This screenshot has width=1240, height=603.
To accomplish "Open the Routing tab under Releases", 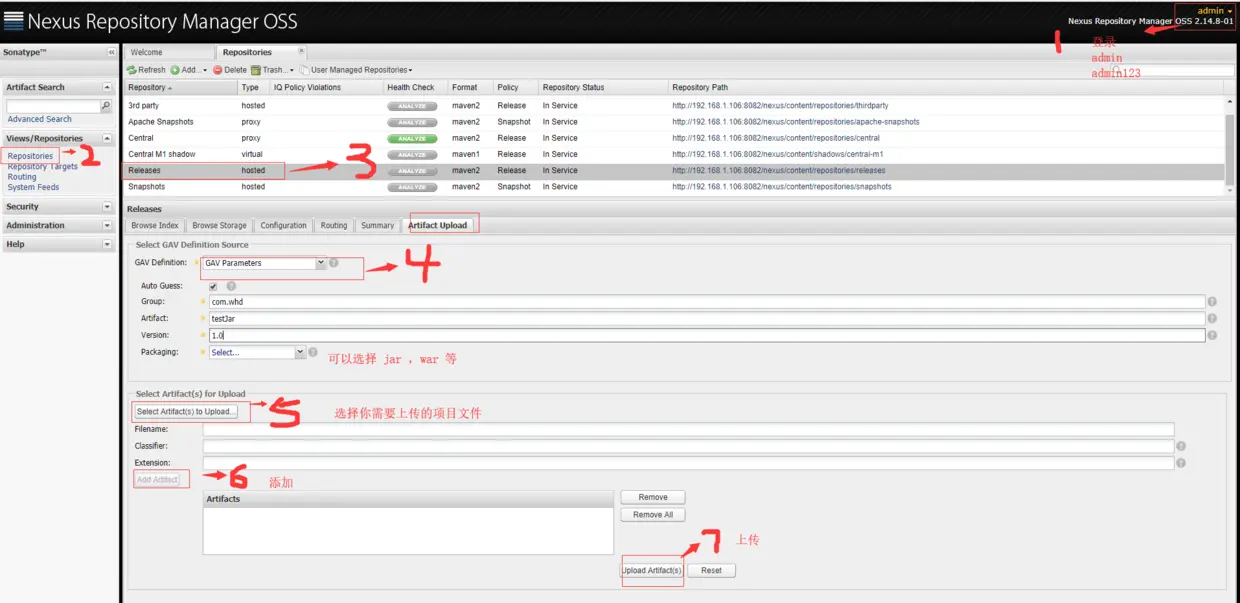I will (334, 225).
